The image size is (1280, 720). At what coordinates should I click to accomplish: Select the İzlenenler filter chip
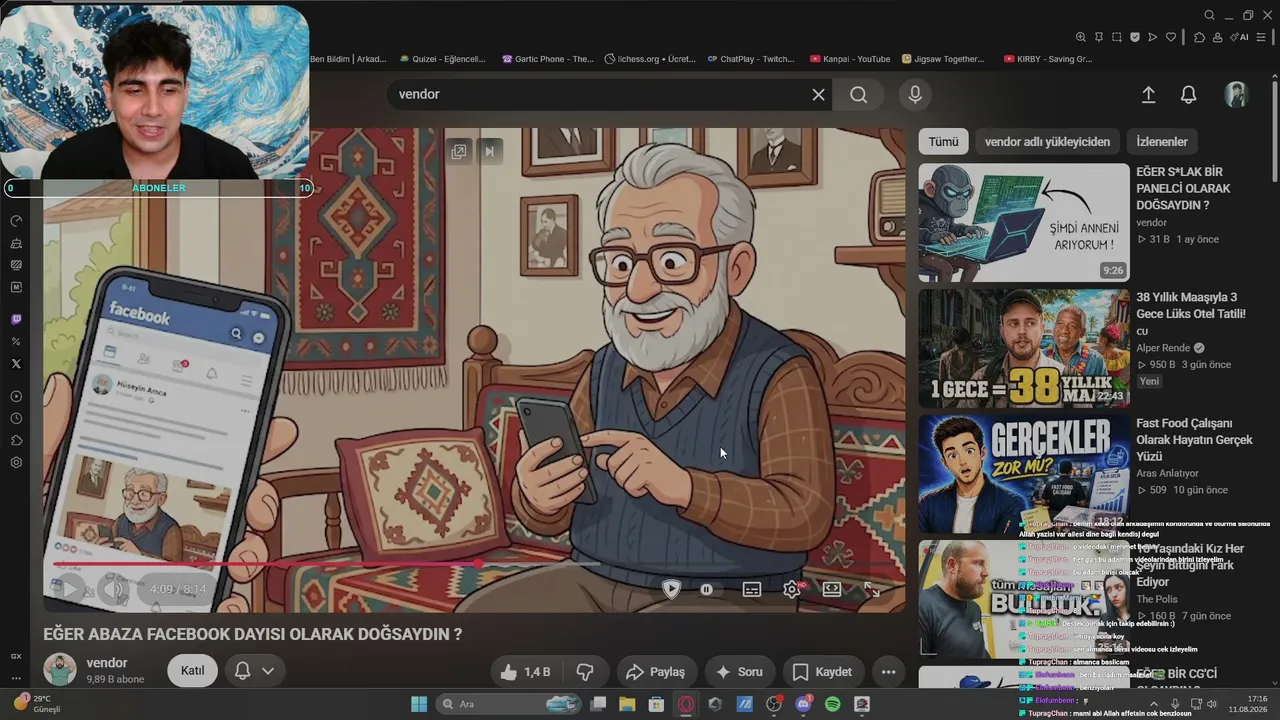click(x=1162, y=142)
